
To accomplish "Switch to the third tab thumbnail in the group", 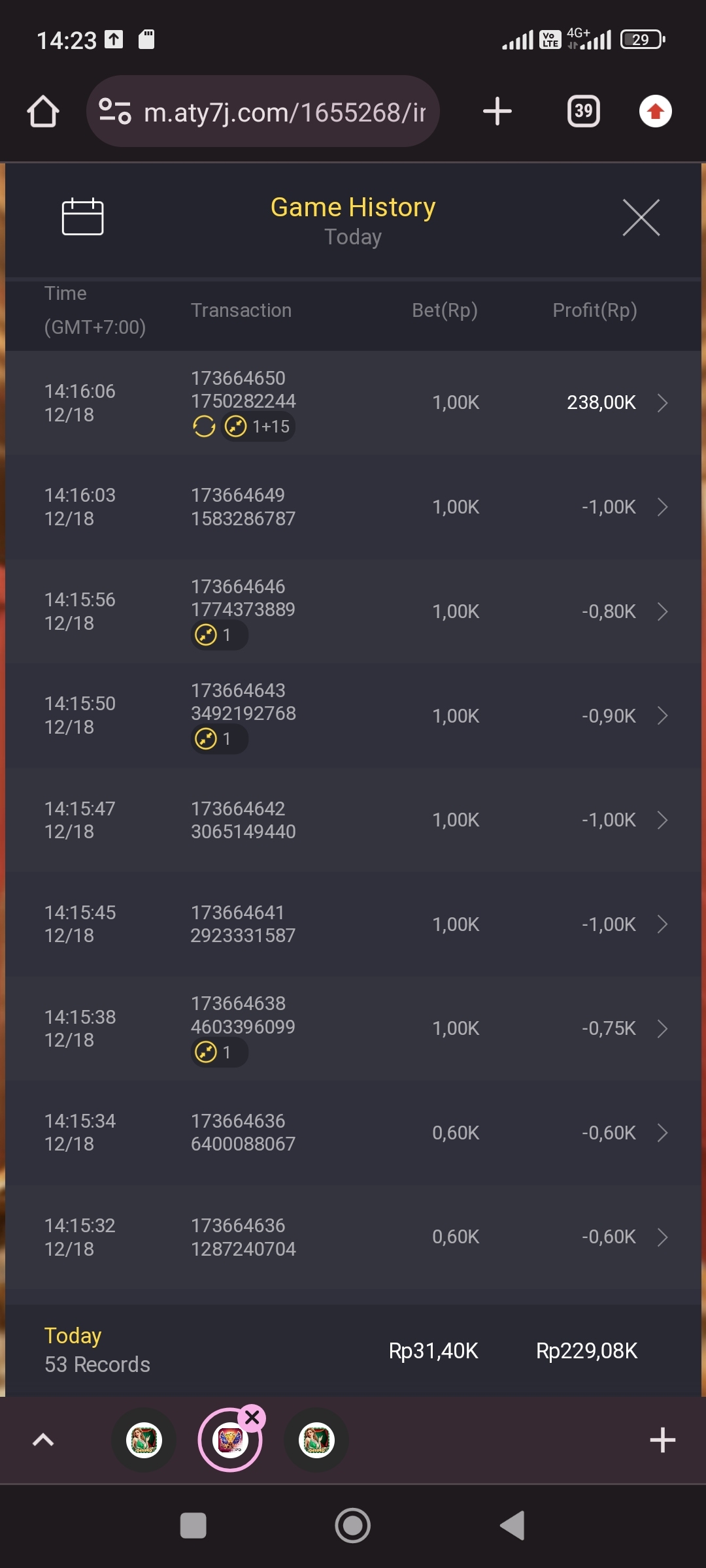I will (316, 1440).
